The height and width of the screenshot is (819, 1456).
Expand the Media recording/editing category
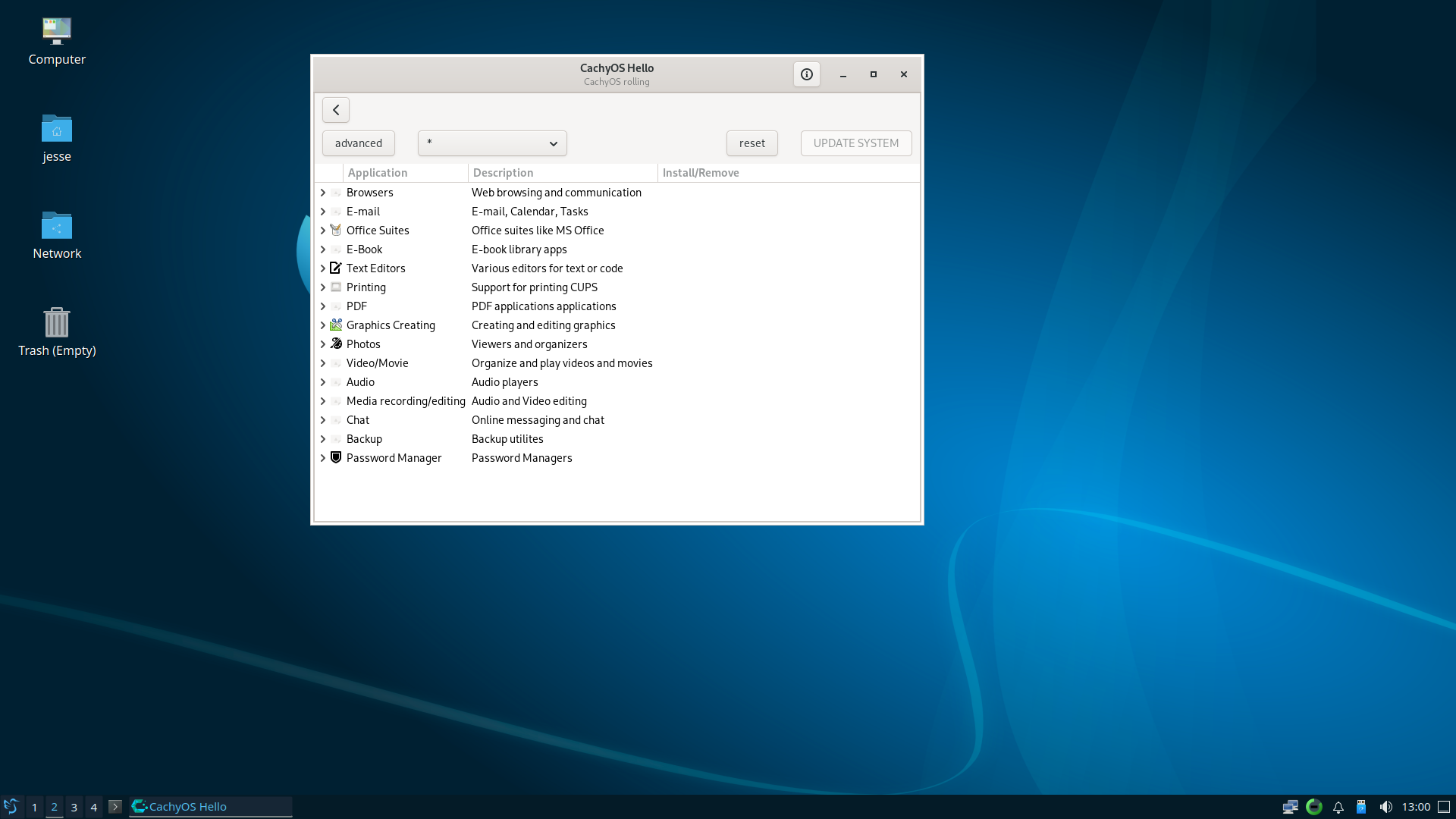[323, 401]
